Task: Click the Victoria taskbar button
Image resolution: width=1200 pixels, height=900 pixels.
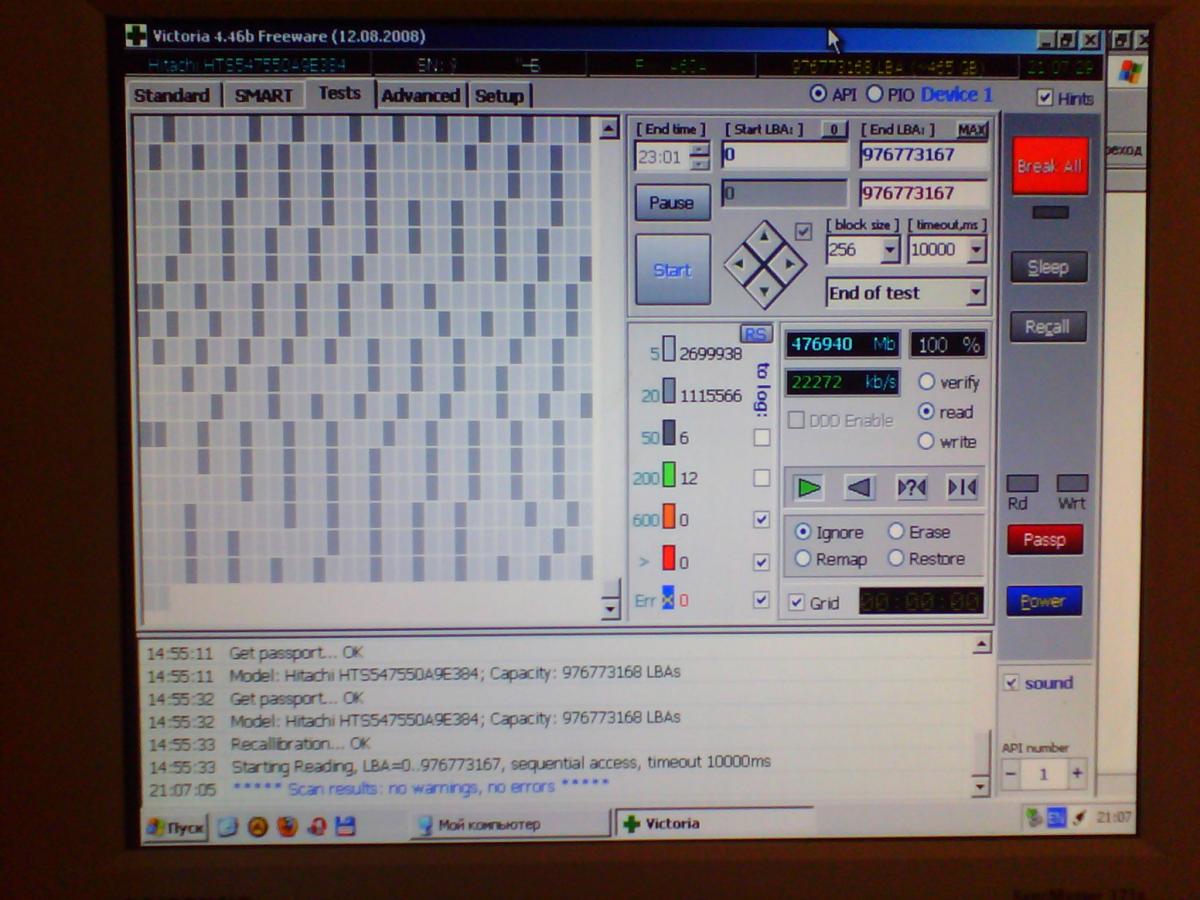Action: pos(715,824)
